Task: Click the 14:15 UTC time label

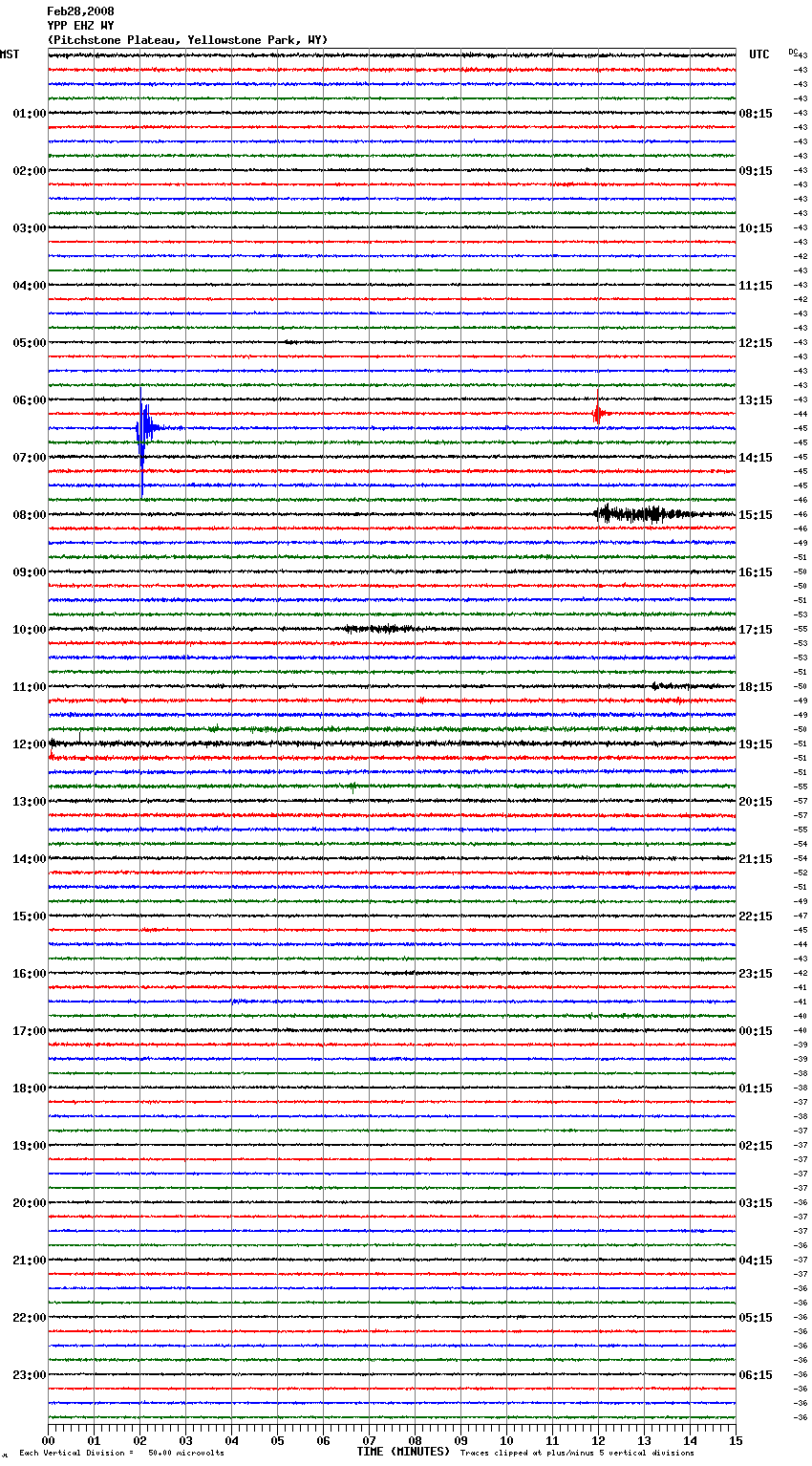Action: coord(756,458)
